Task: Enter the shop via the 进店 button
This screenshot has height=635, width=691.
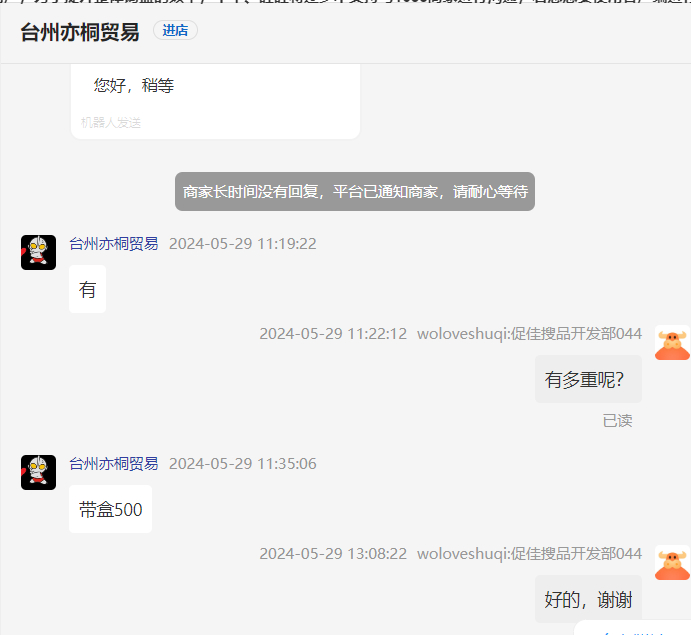Action: [175, 30]
